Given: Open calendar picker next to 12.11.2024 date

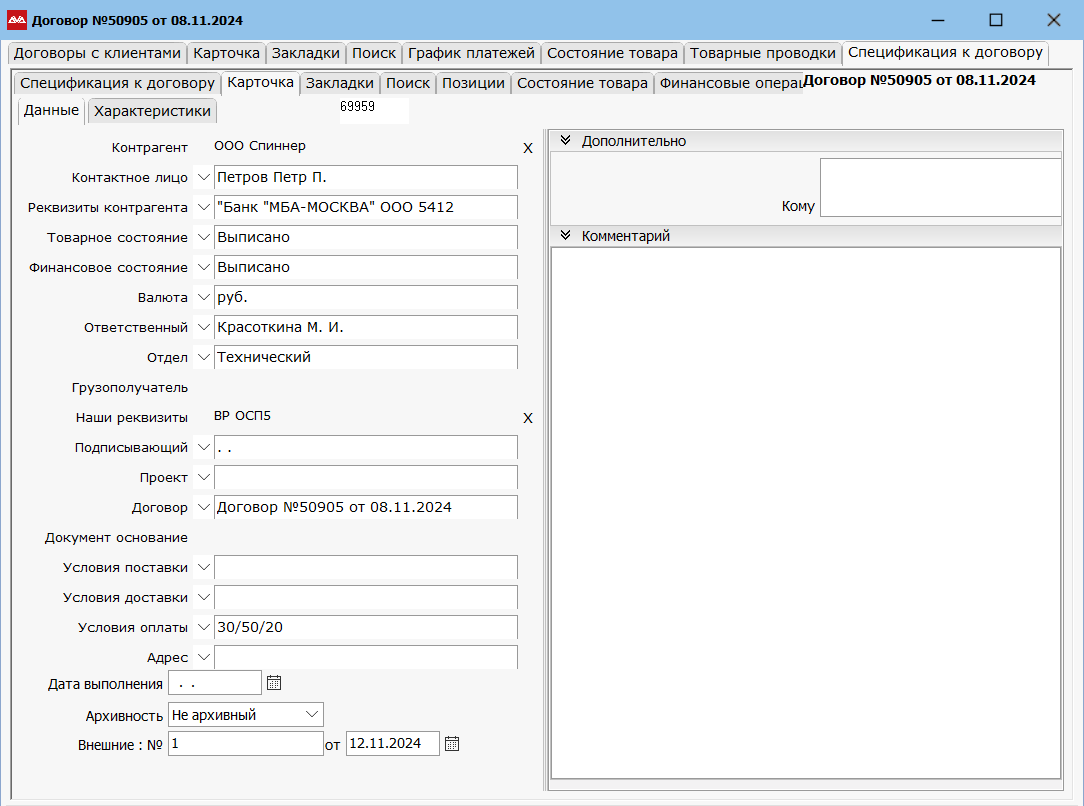Looking at the screenshot, I should tap(451, 744).
